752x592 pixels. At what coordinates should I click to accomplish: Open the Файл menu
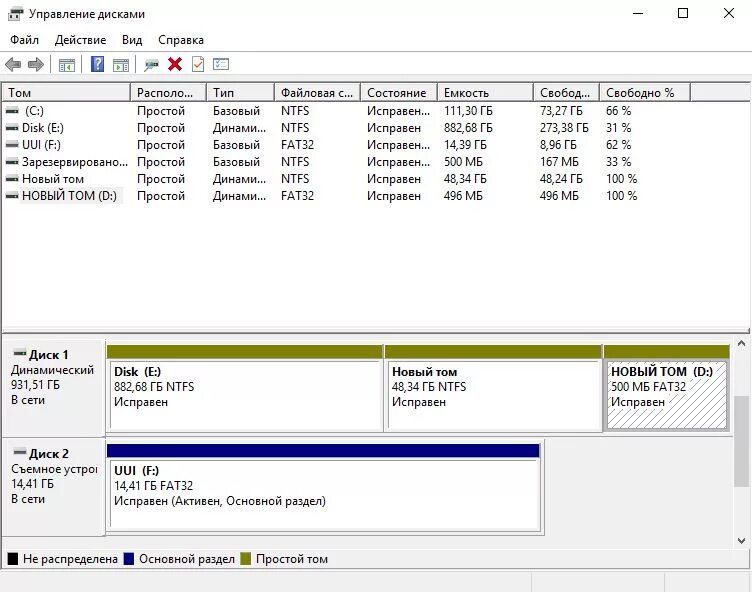point(24,40)
